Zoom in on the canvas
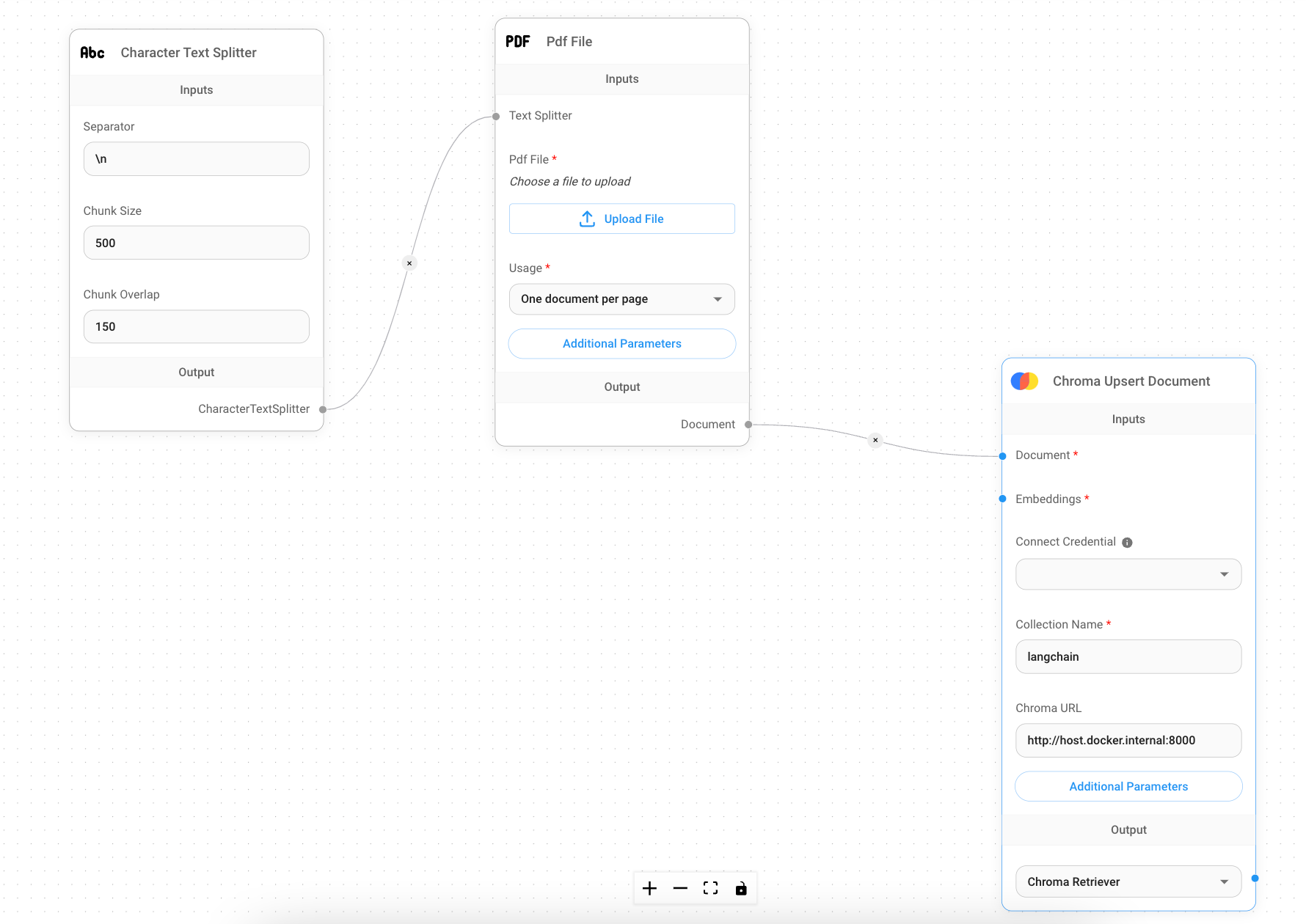The width and height of the screenshot is (1306, 924). pos(649,889)
